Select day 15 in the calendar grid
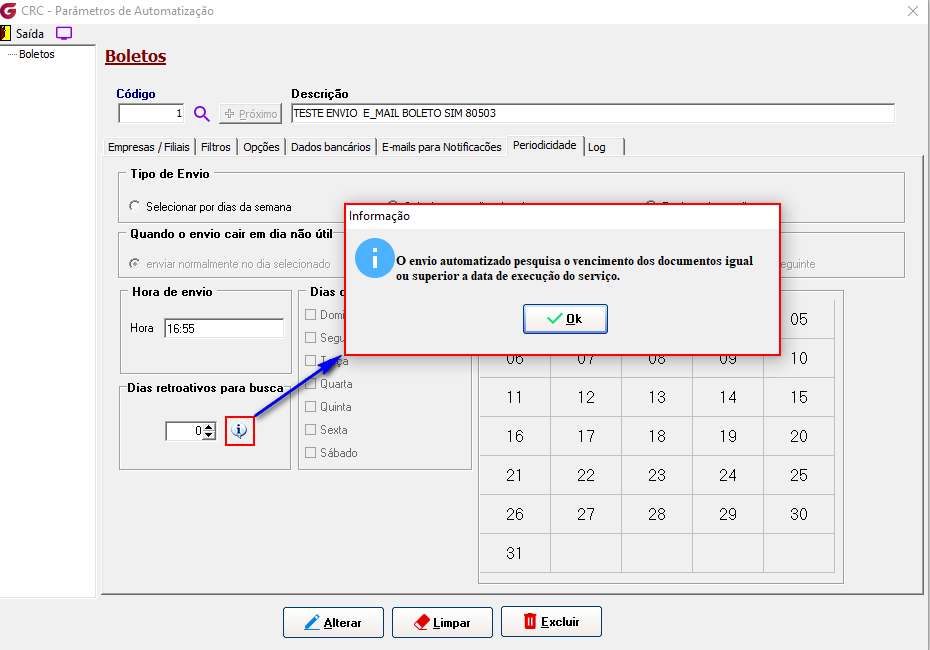Image resolution: width=930 pixels, height=650 pixels. coord(799,397)
